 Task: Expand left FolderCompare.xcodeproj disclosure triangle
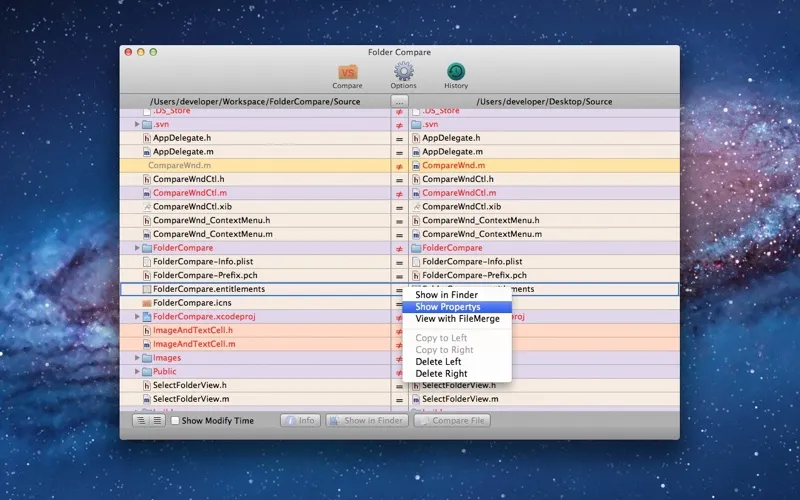[137, 316]
